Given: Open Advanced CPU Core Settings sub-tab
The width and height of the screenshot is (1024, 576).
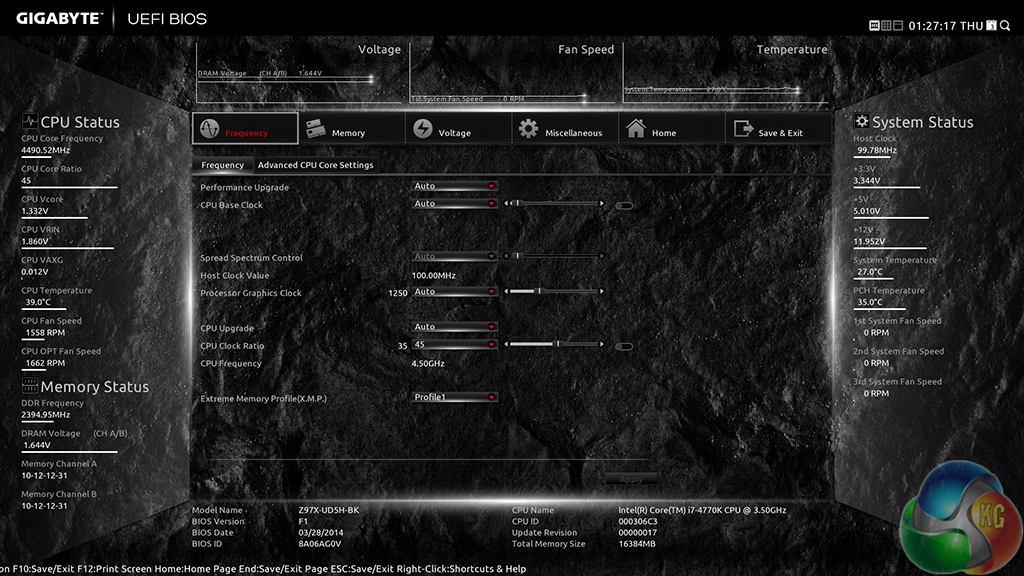Looking at the screenshot, I should (315, 165).
